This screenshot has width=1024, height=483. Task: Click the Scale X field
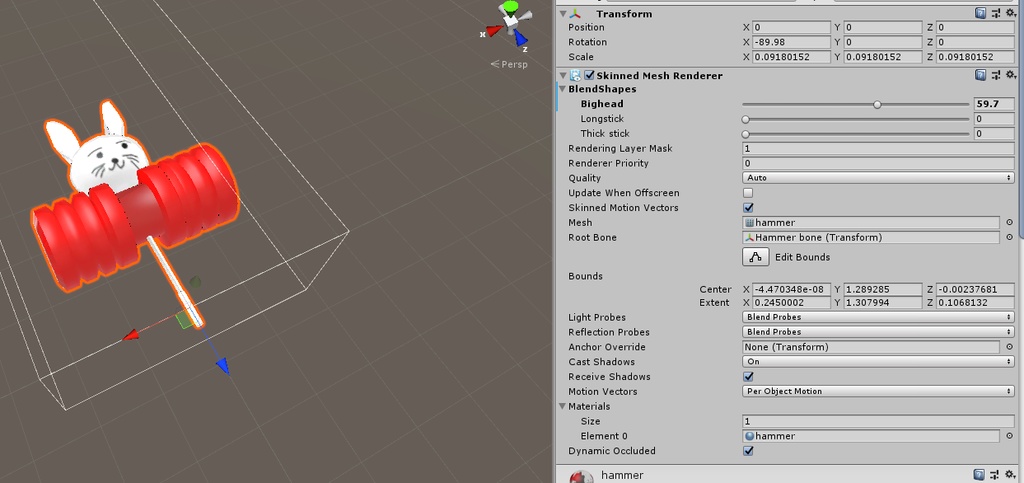click(791, 57)
